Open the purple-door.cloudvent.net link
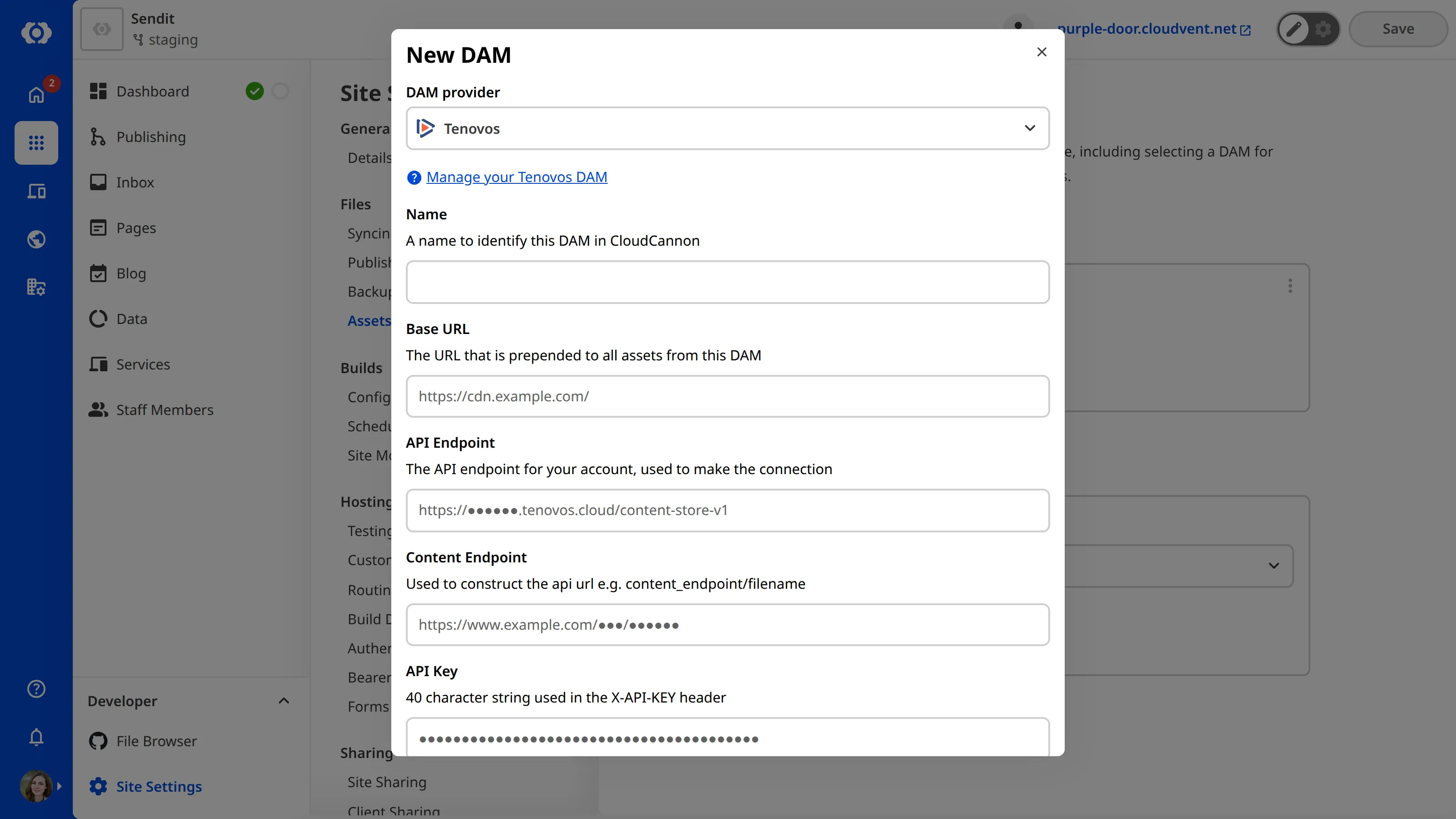Image resolution: width=1456 pixels, height=819 pixels. 1148,29
